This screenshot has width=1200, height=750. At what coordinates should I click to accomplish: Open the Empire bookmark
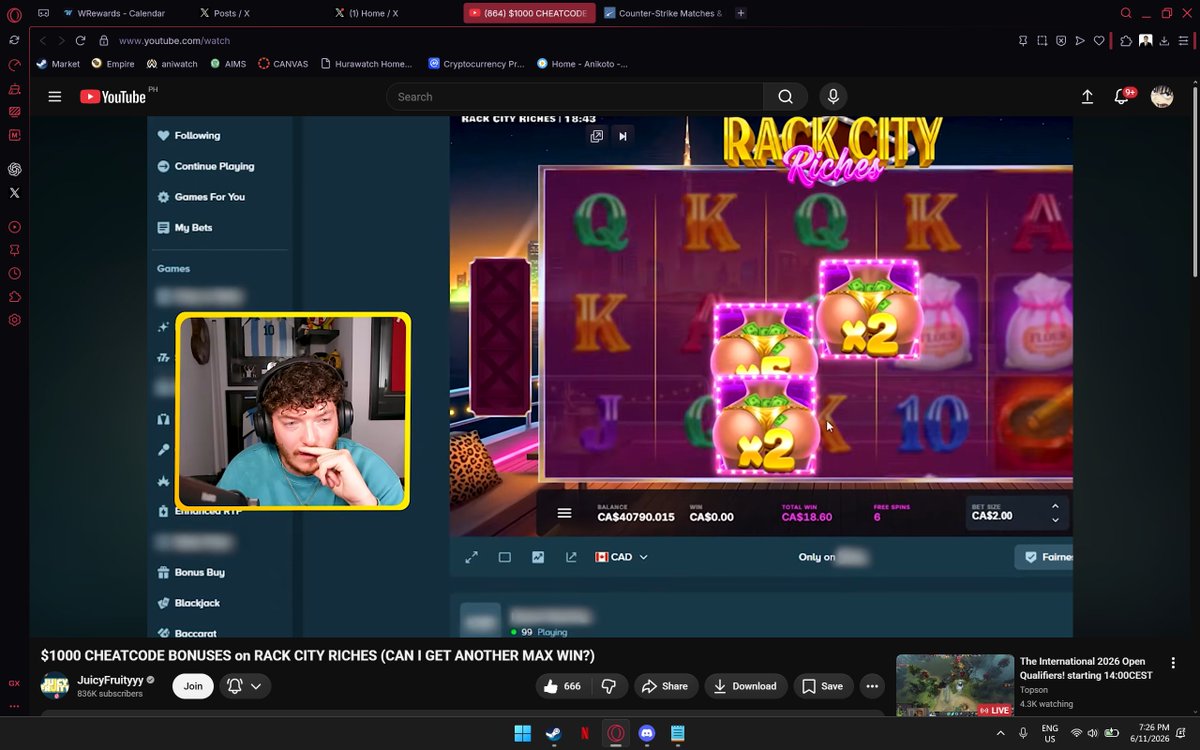(x=112, y=63)
